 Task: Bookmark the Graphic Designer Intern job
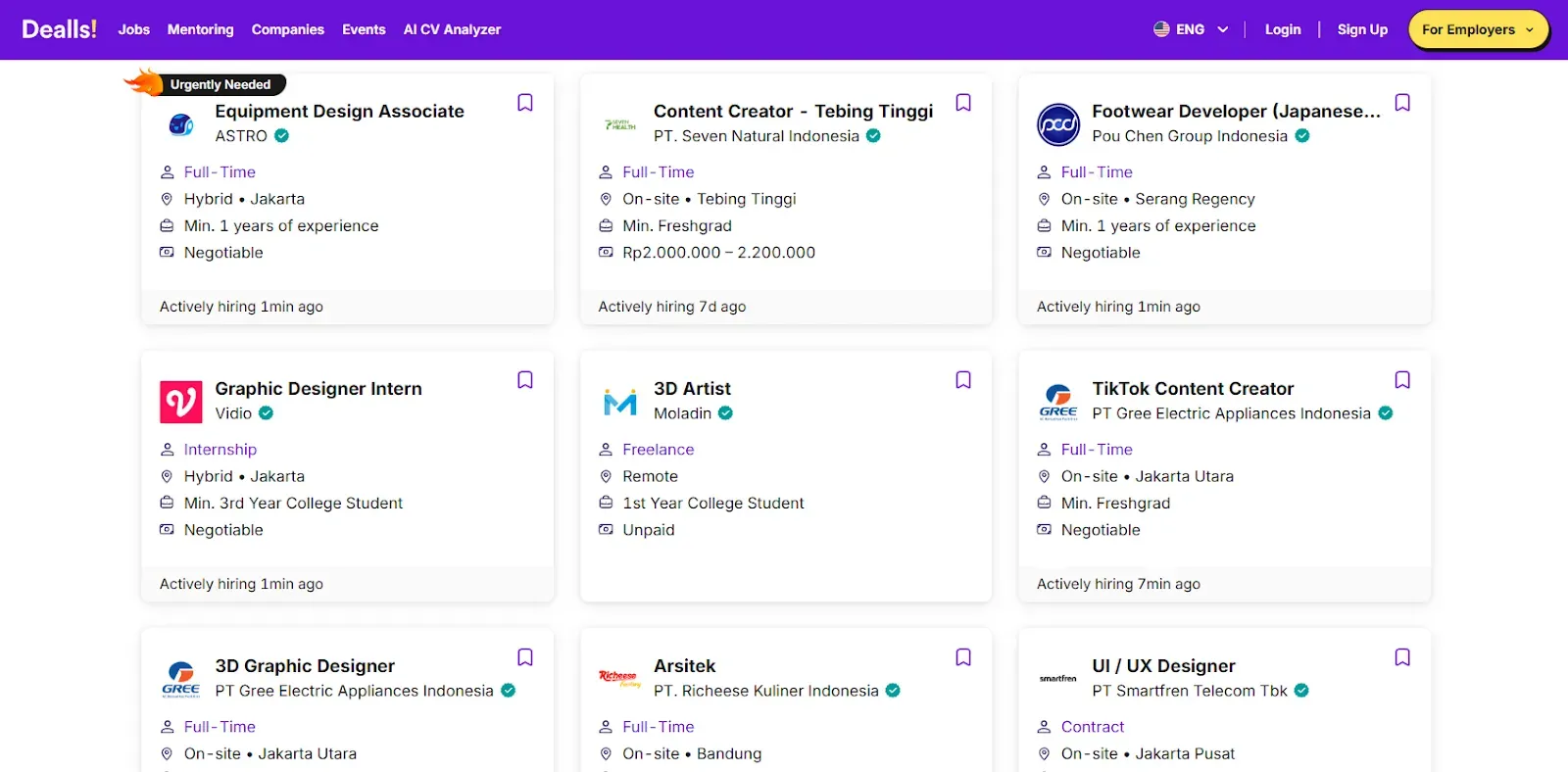(525, 380)
